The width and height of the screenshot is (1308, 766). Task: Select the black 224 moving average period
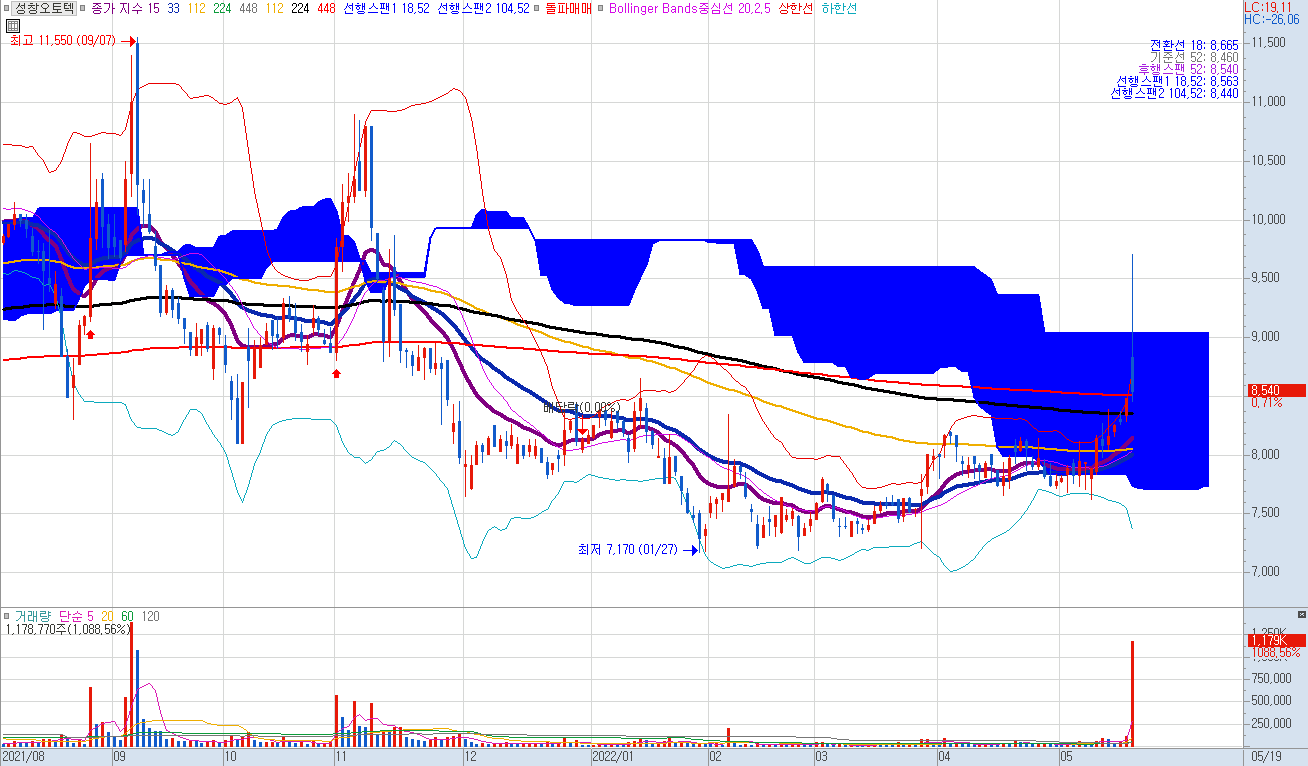coord(300,8)
